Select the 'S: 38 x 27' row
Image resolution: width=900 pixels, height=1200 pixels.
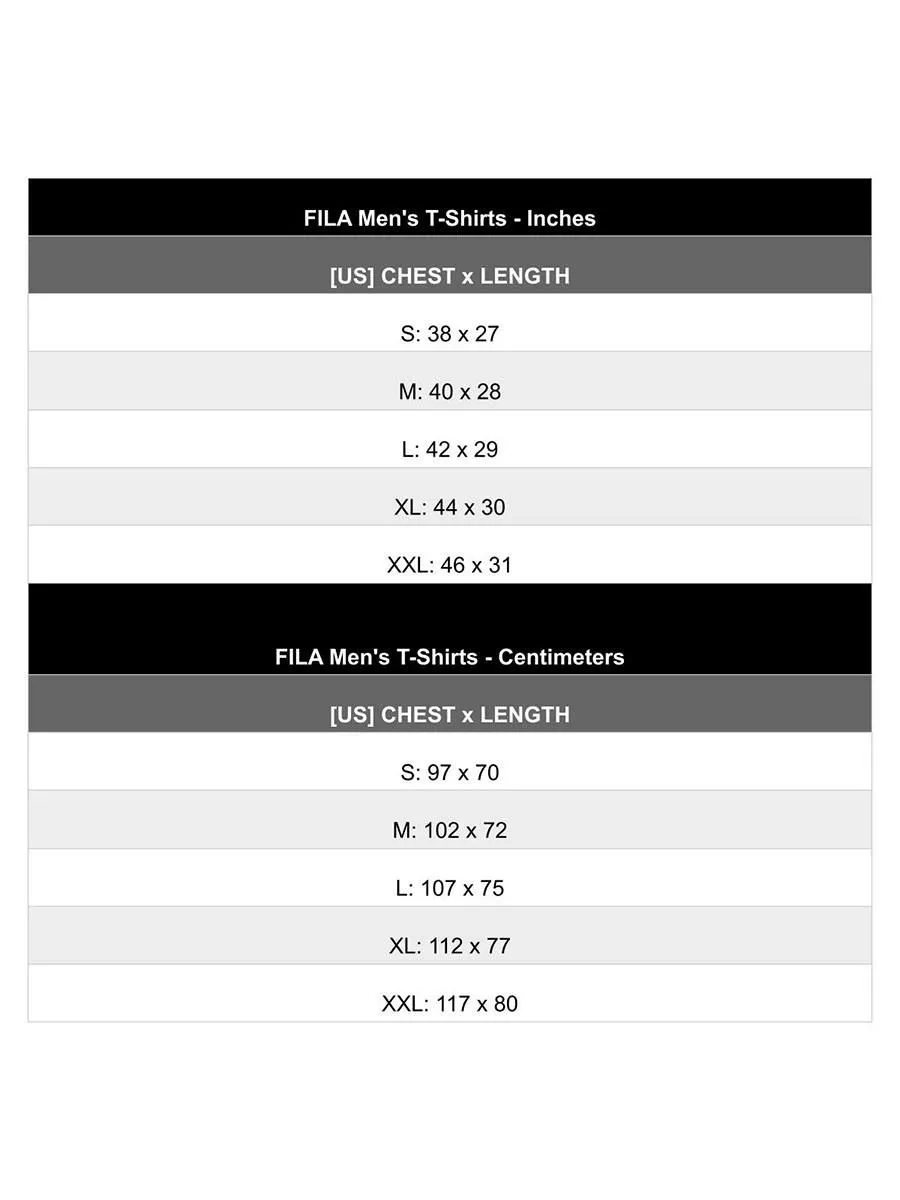pyautogui.click(x=449, y=334)
